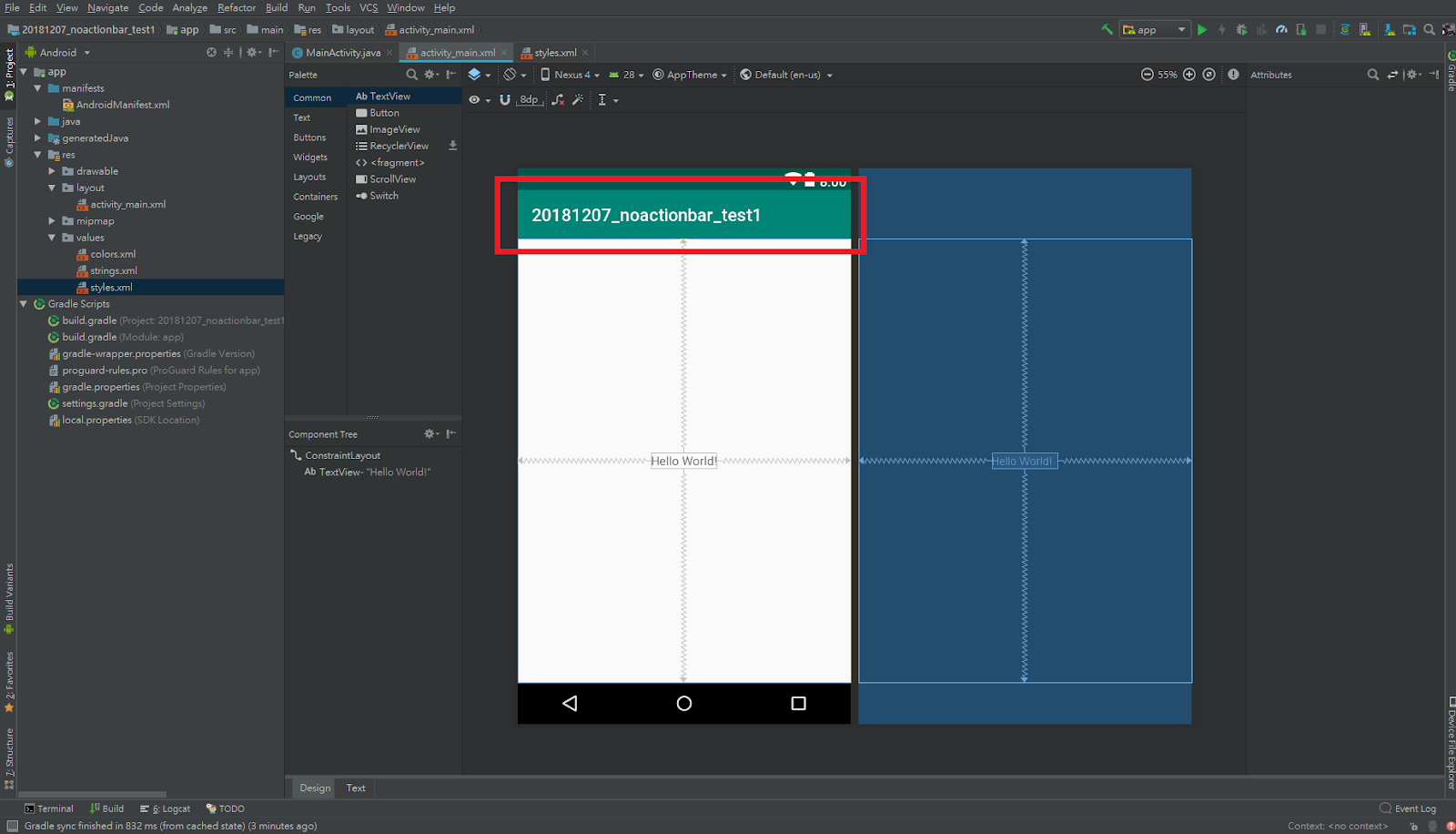Image resolution: width=1456 pixels, height=834 pixels.
Task: Open the Nexus 4 device dropdown
Action: click(x=571, y=75)
